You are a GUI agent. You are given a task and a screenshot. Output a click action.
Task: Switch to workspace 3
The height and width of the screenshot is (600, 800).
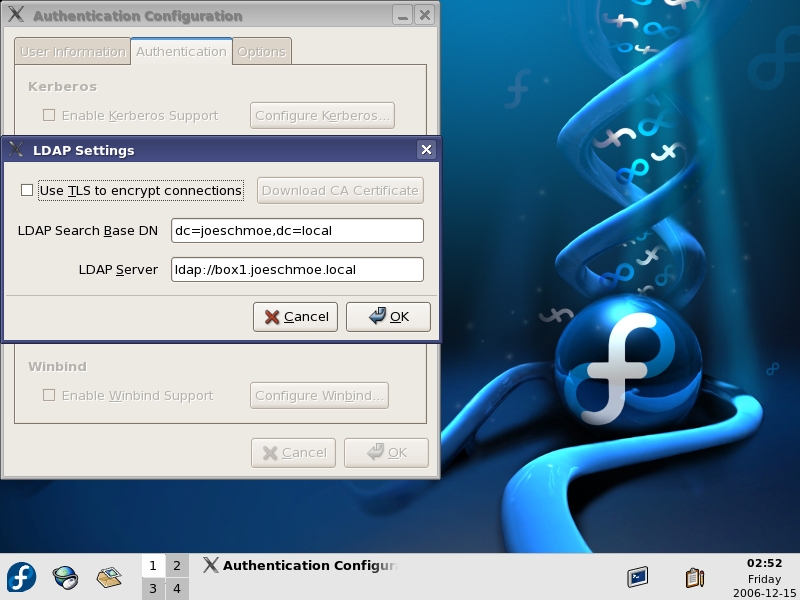(x=153, y=589)
